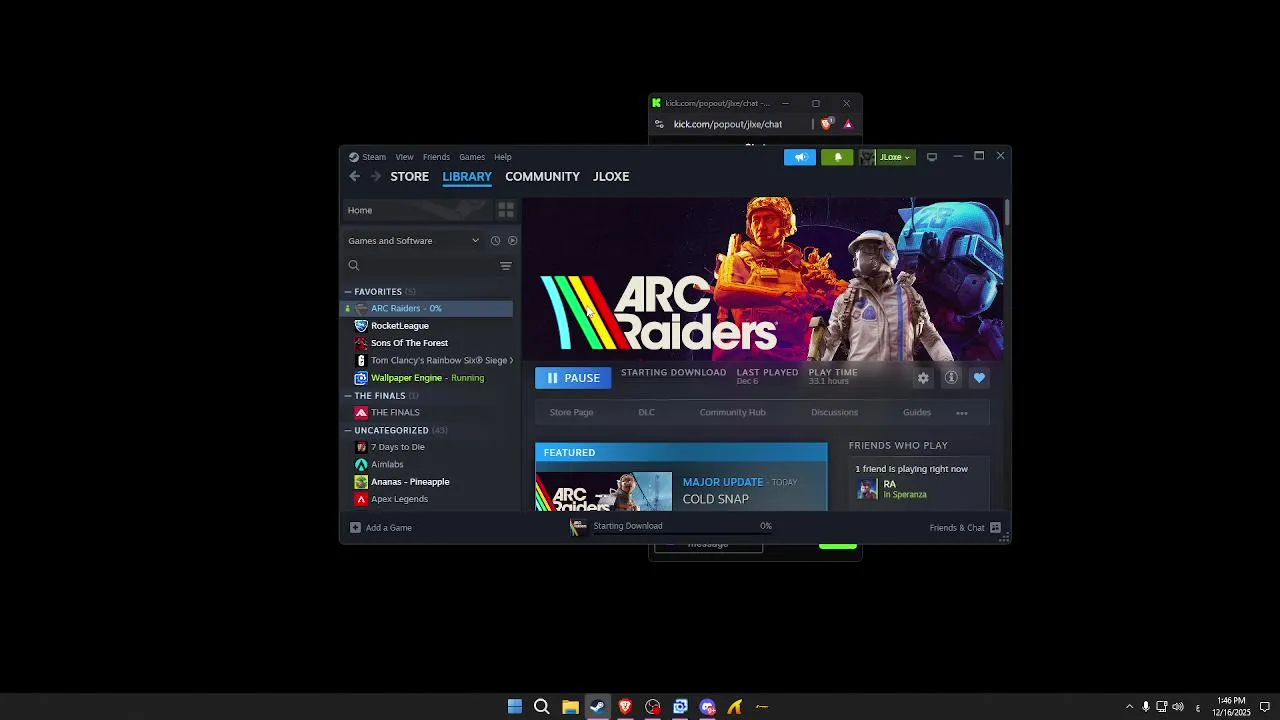This screenshot has height=720, width=1280.
Task: Click Rocket League icon in favorites
Action: (361, 326)
